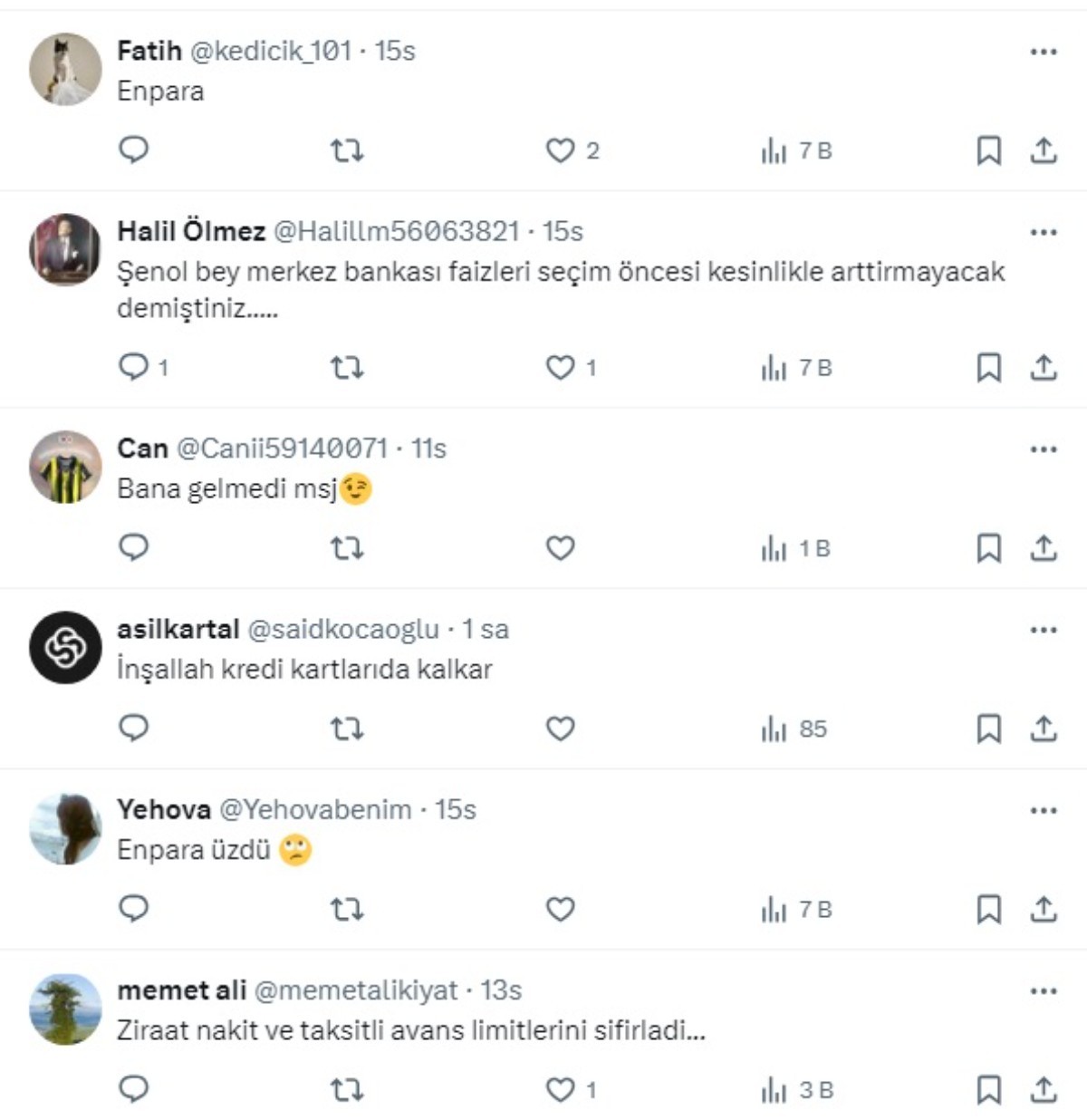
Task: View replies count on Halil Ölmez's tweet
Action: click(x=142, y=367)
